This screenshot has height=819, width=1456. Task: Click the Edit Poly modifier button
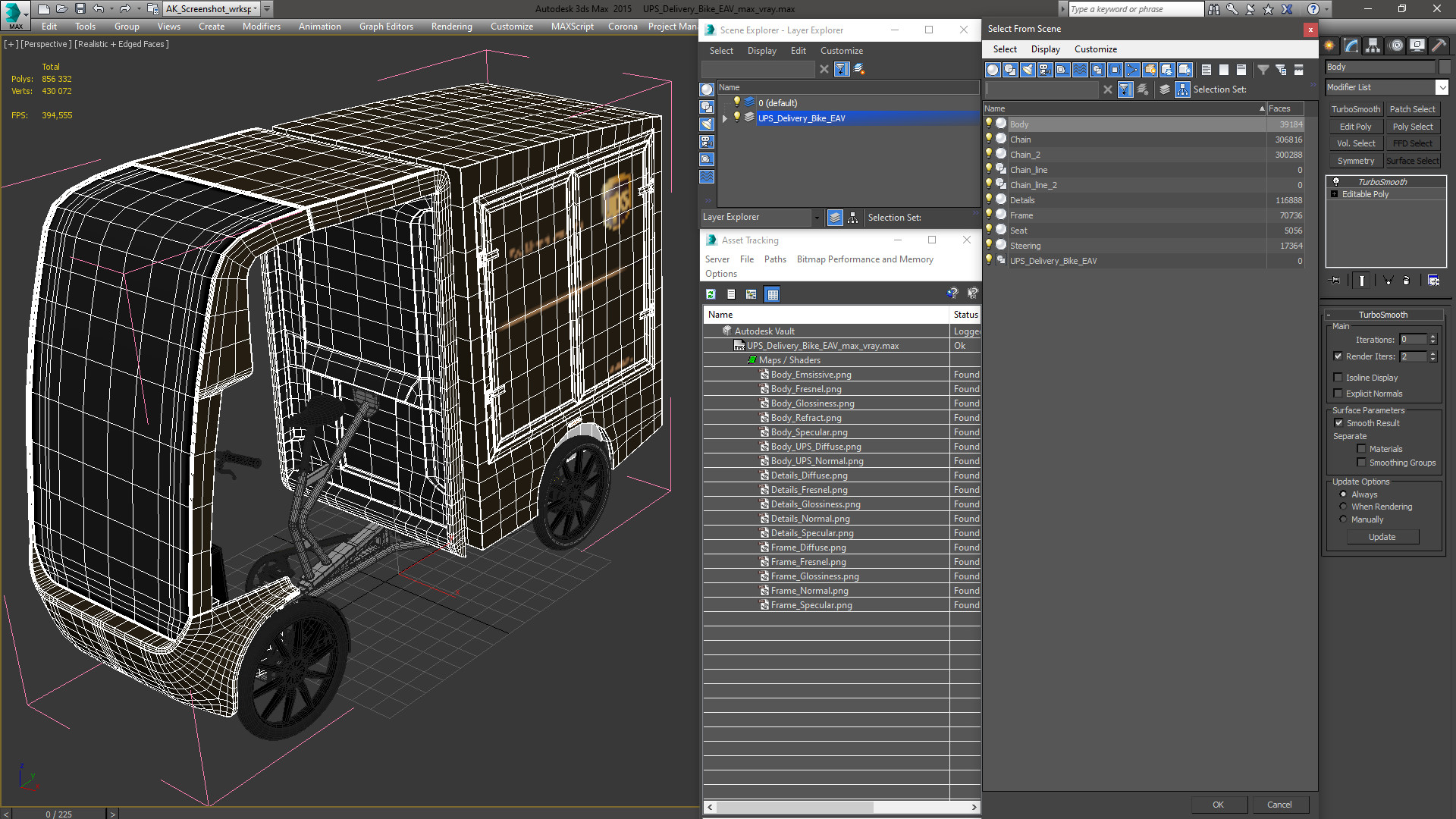[1356, 127]
